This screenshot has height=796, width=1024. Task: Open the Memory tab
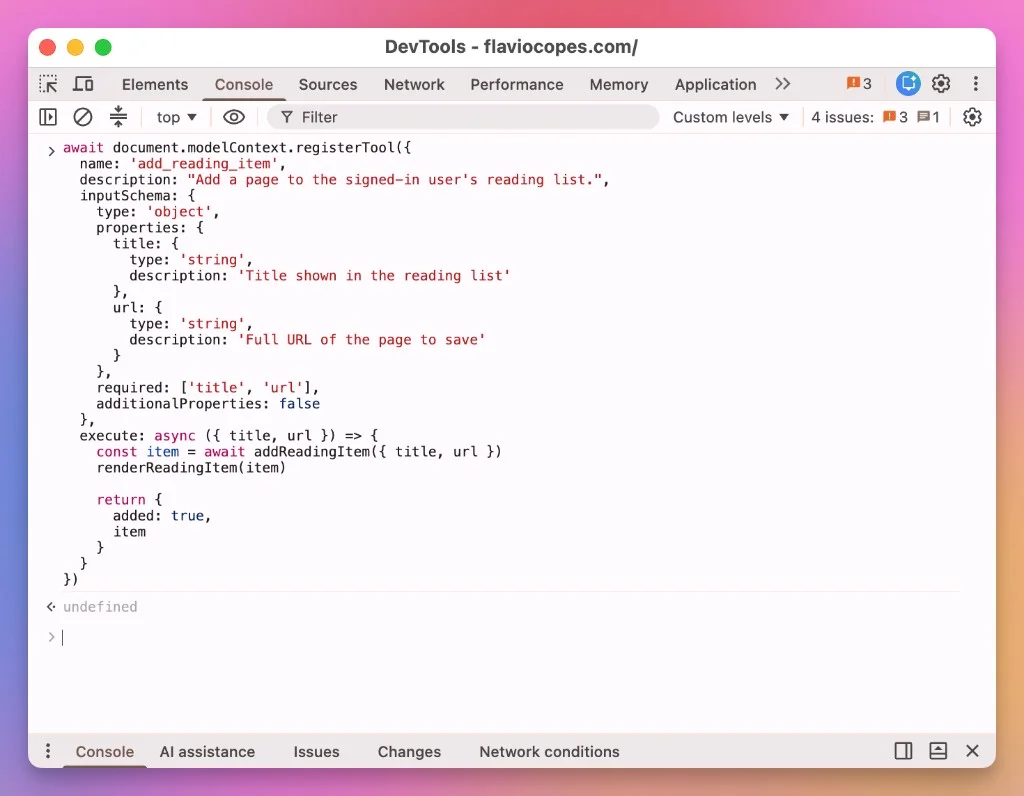618,84
